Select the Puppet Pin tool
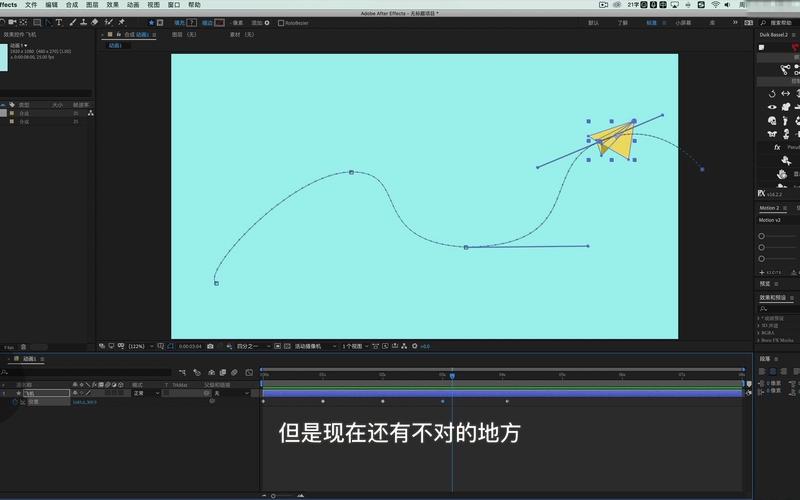Viewport: 800px width, 500px height. (121, 22)
